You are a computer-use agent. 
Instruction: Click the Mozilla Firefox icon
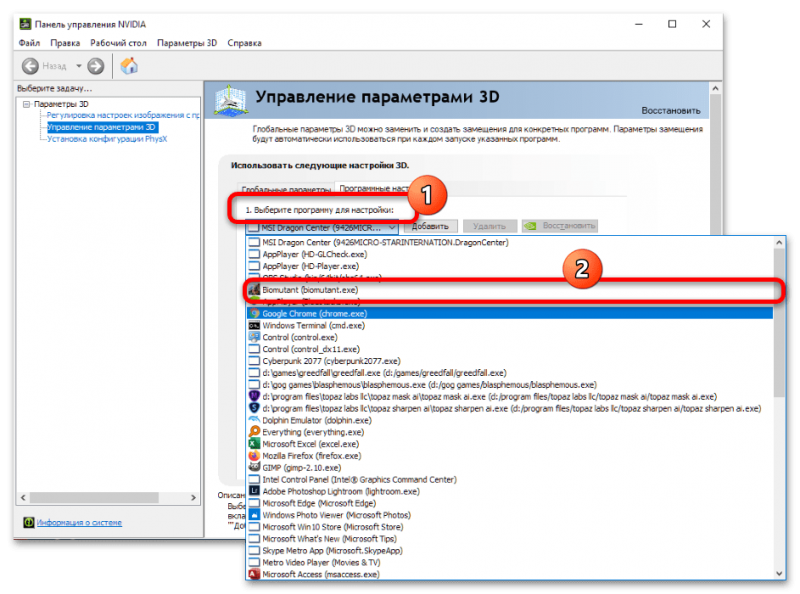coord(254,456)
